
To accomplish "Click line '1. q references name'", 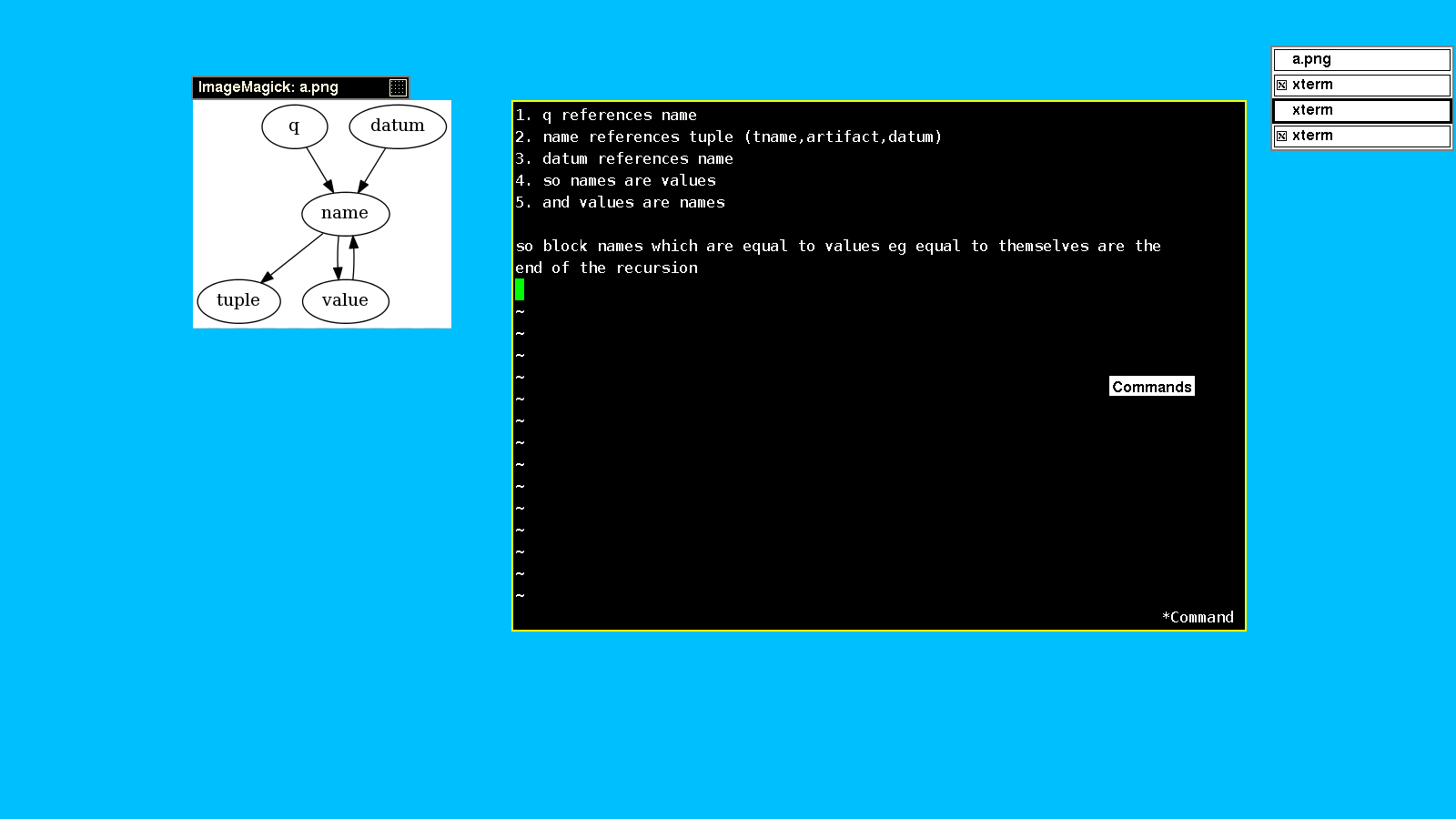I will click(x=606, y=115).
